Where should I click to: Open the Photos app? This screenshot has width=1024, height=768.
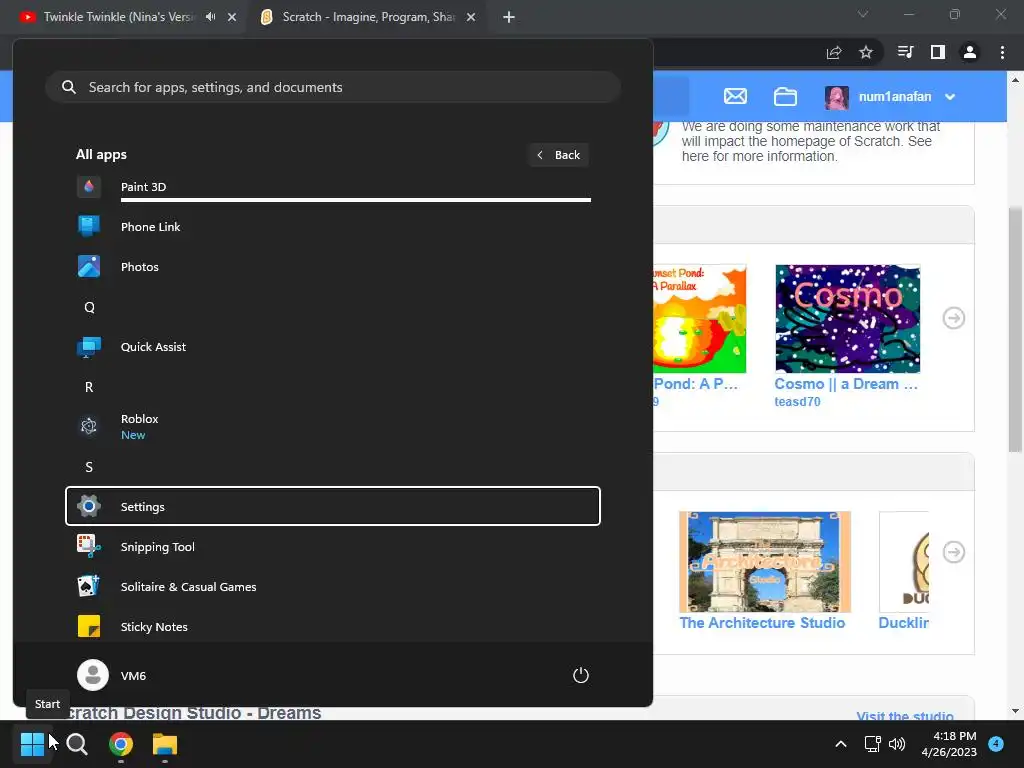click(x=332, y=266)
